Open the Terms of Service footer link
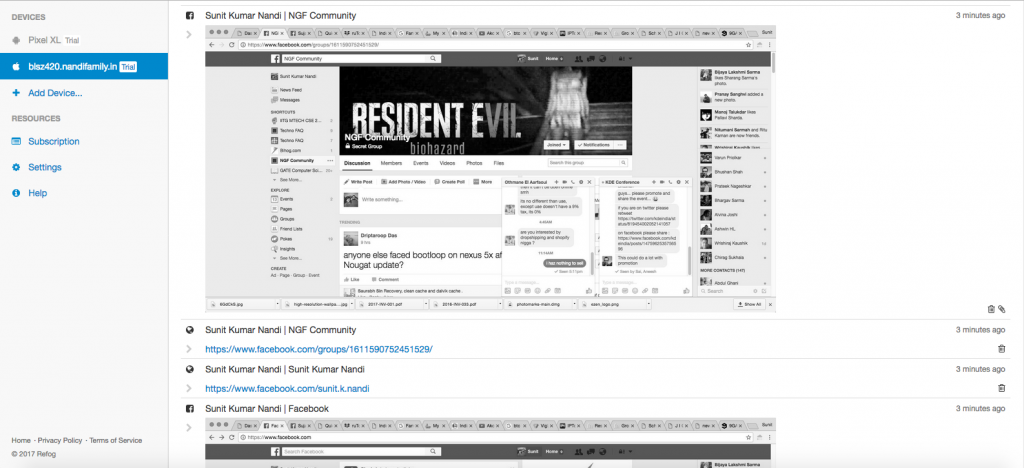This screenshot has width=1024, height=468. pos(116,441)
